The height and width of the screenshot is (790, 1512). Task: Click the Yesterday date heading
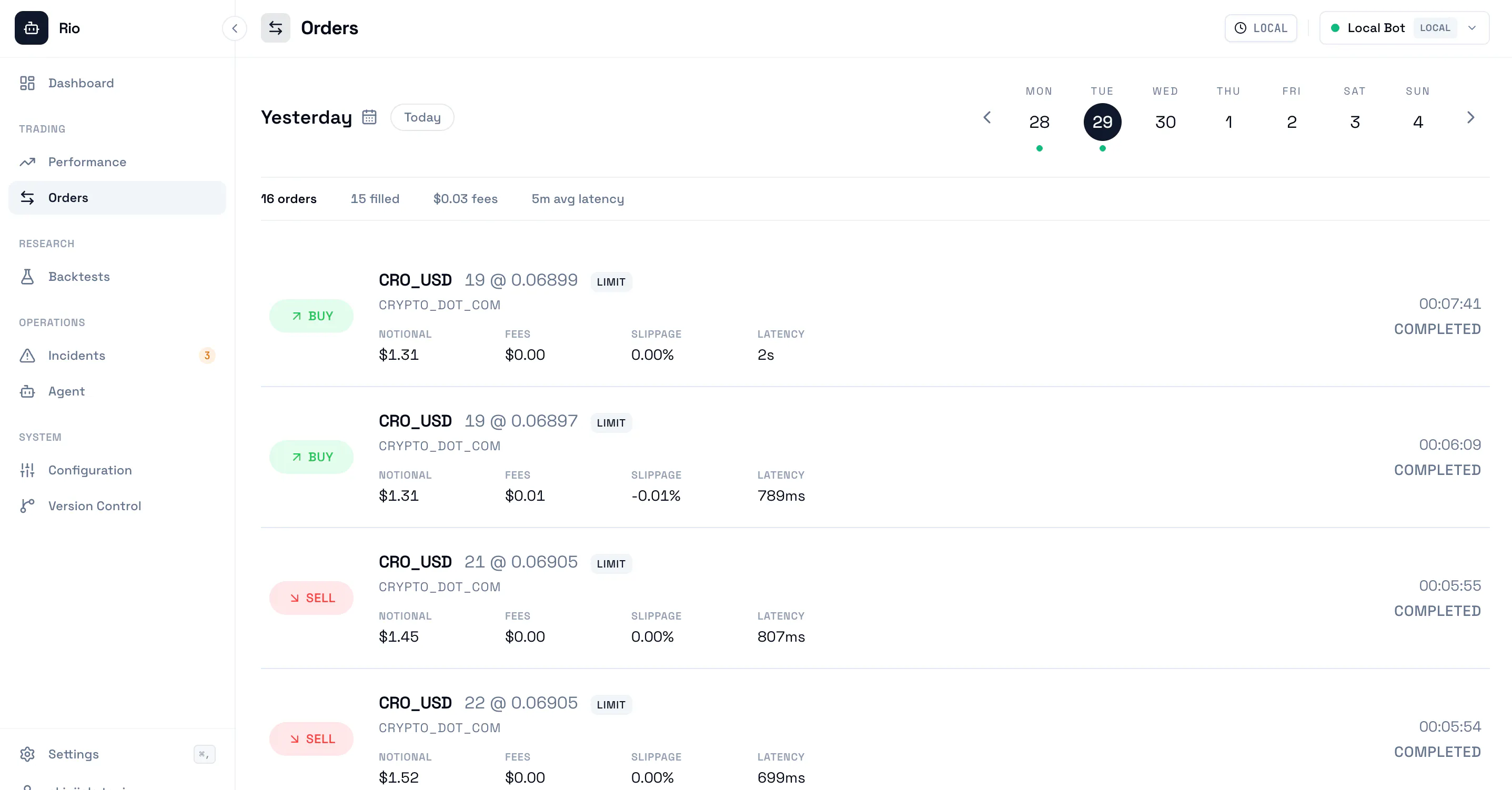pyautogui.click(x=306, y=117)
